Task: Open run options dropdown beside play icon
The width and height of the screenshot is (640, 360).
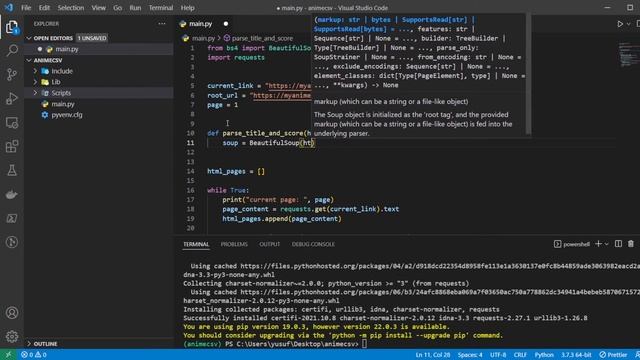Action: (628, 24)
